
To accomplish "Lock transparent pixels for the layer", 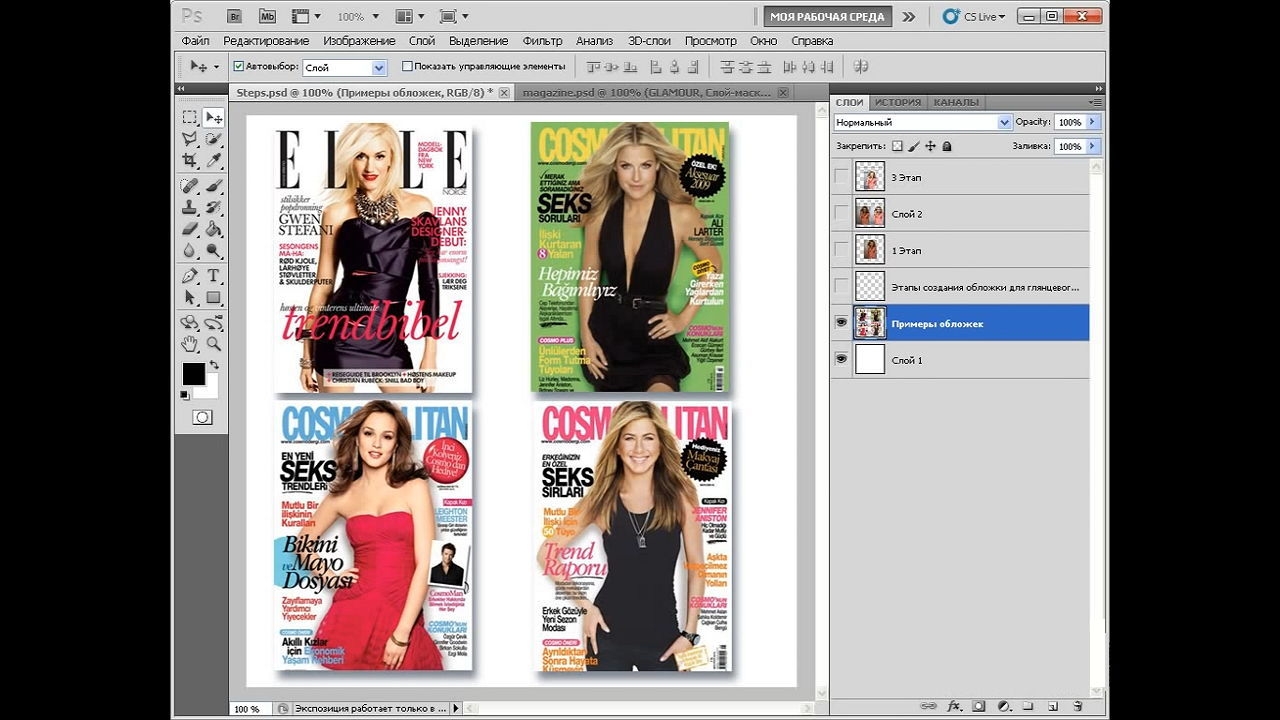I will click(x=897, y=146).
